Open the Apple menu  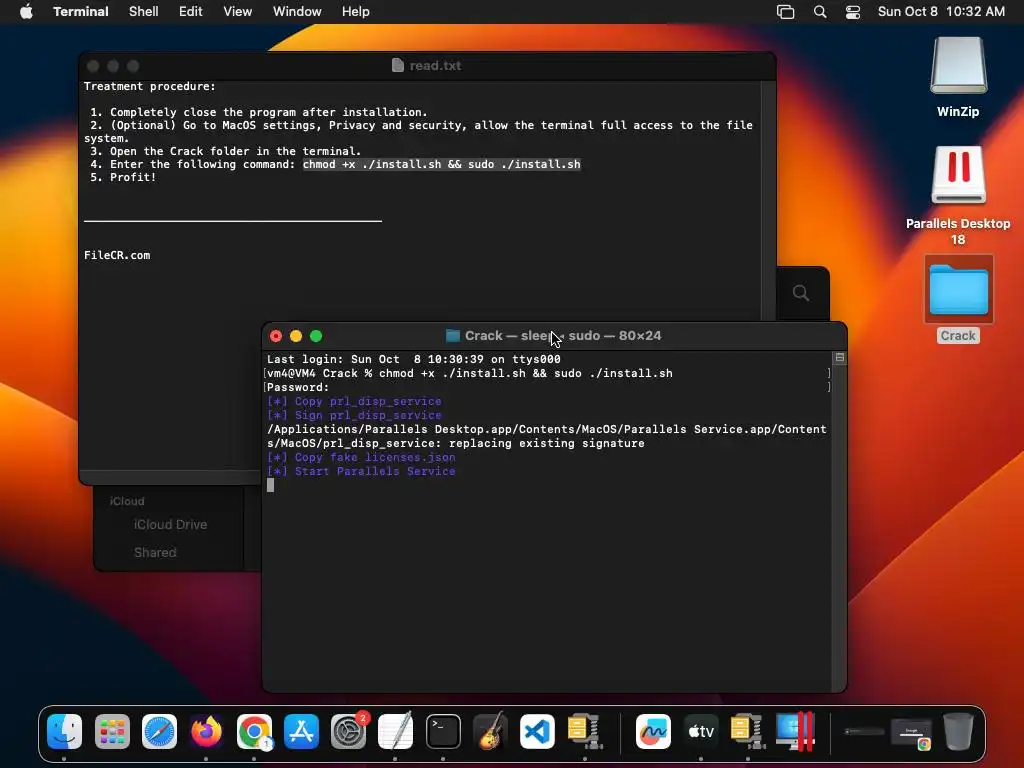(x=26, y=12)
